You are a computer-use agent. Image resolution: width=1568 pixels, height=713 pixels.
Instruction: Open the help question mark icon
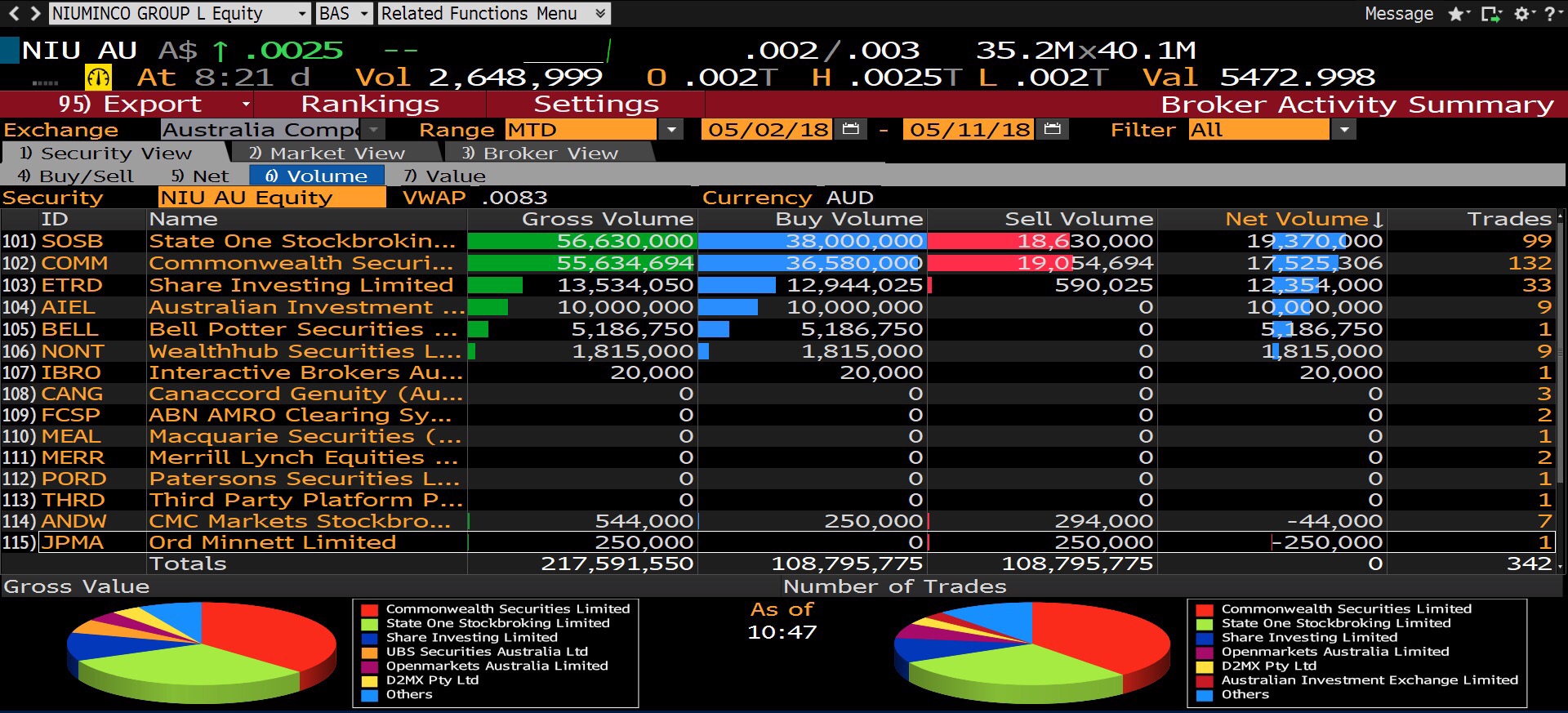[1549, 14]
